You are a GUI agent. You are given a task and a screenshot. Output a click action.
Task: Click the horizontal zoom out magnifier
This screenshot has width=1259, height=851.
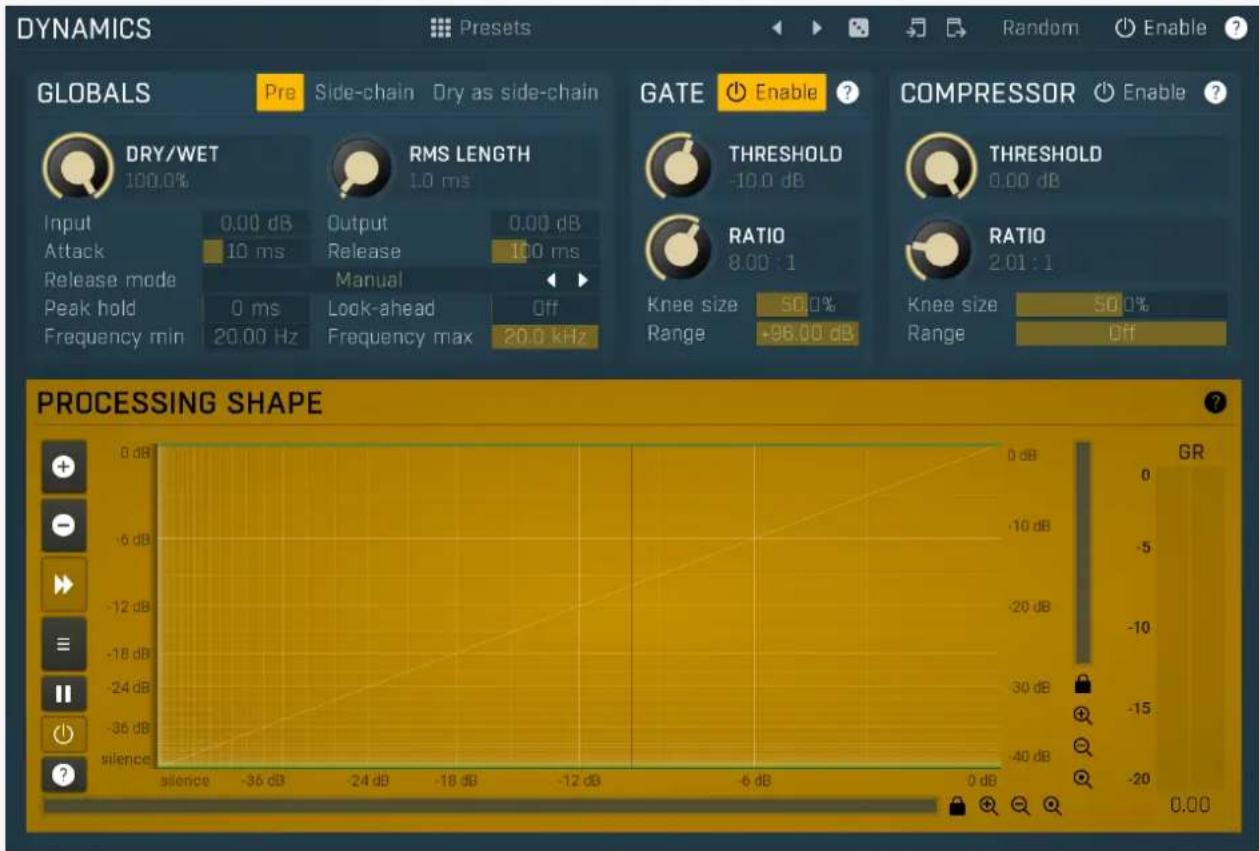pos(1019,805)
